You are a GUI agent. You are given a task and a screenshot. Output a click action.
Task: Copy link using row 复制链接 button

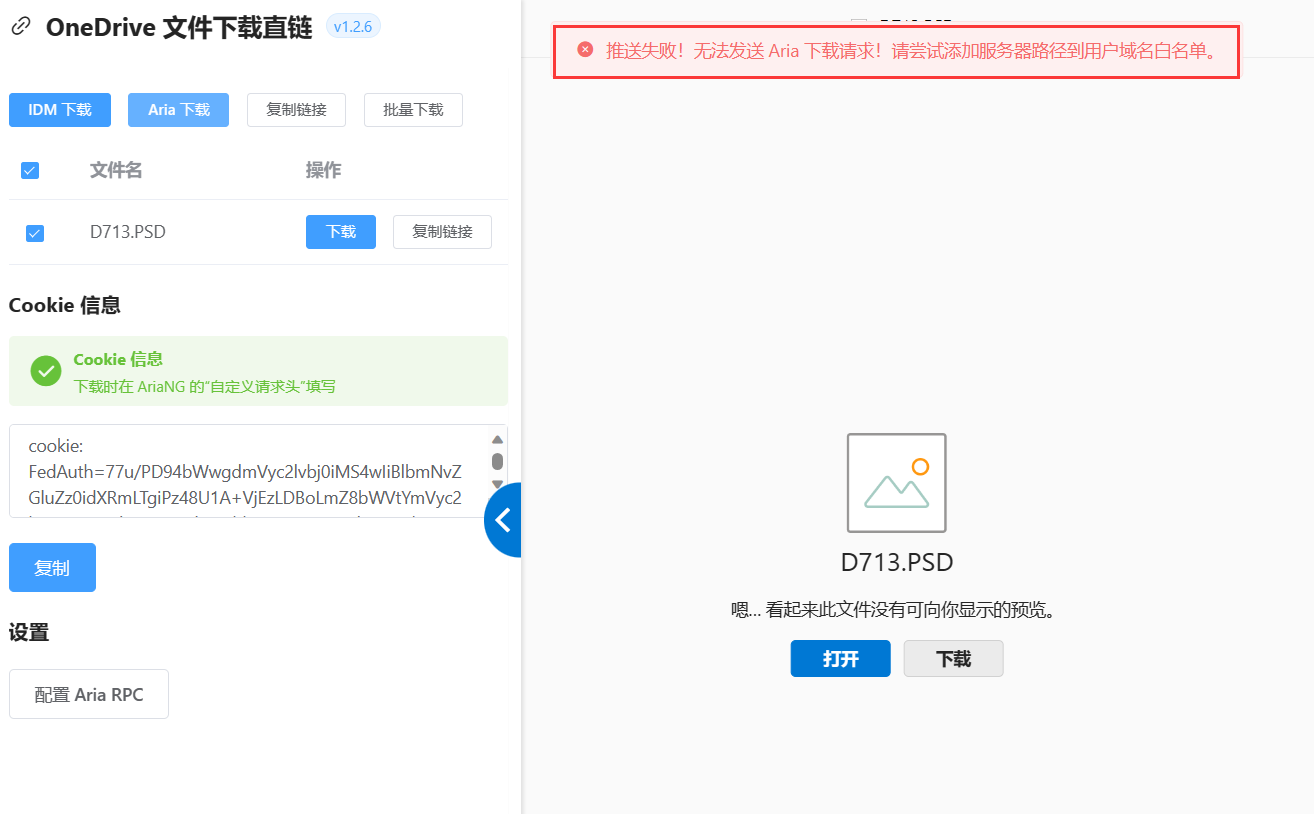click(442, 232)
